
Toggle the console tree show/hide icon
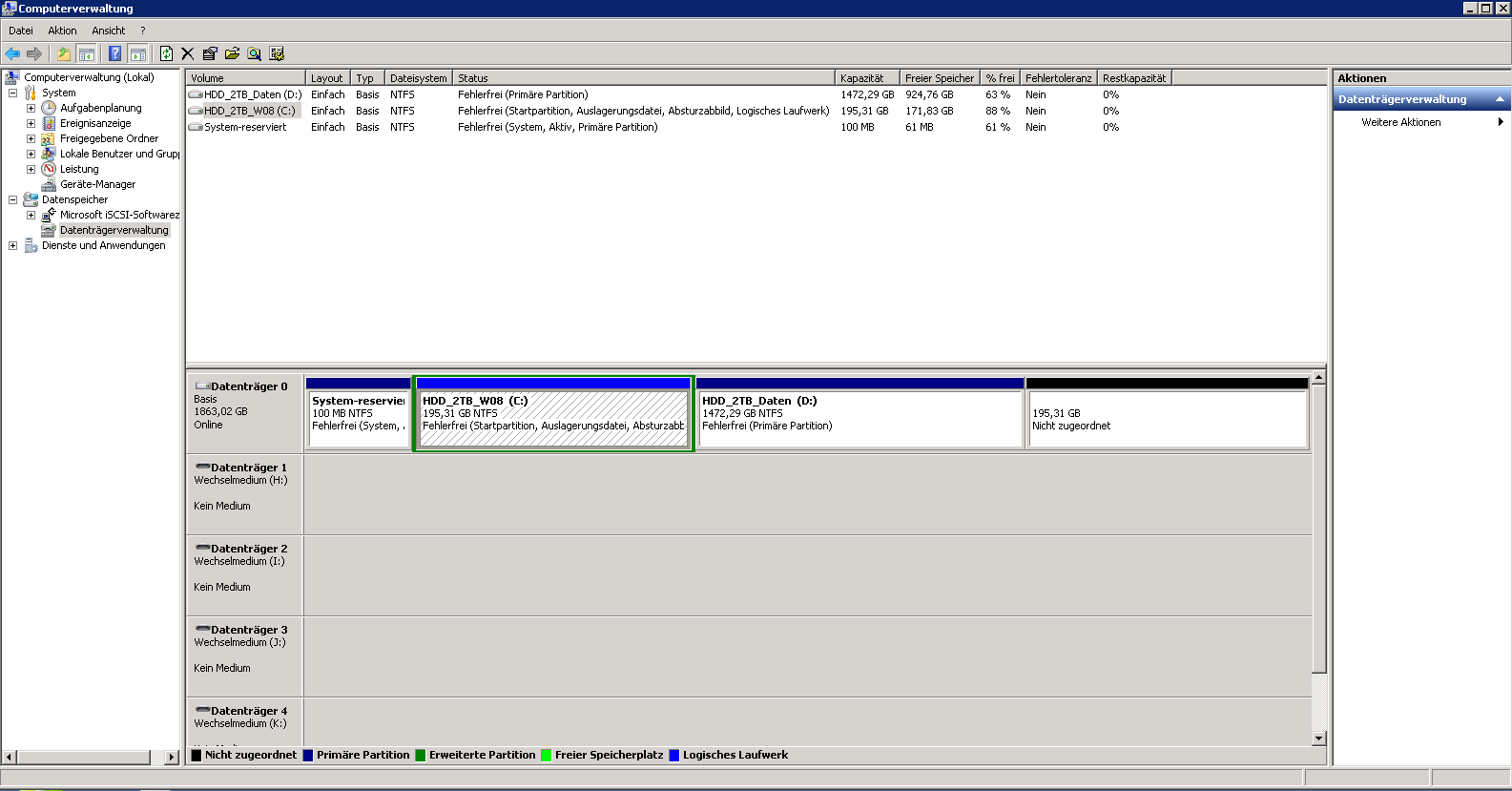pyautogui.click(x=86, y=53)
